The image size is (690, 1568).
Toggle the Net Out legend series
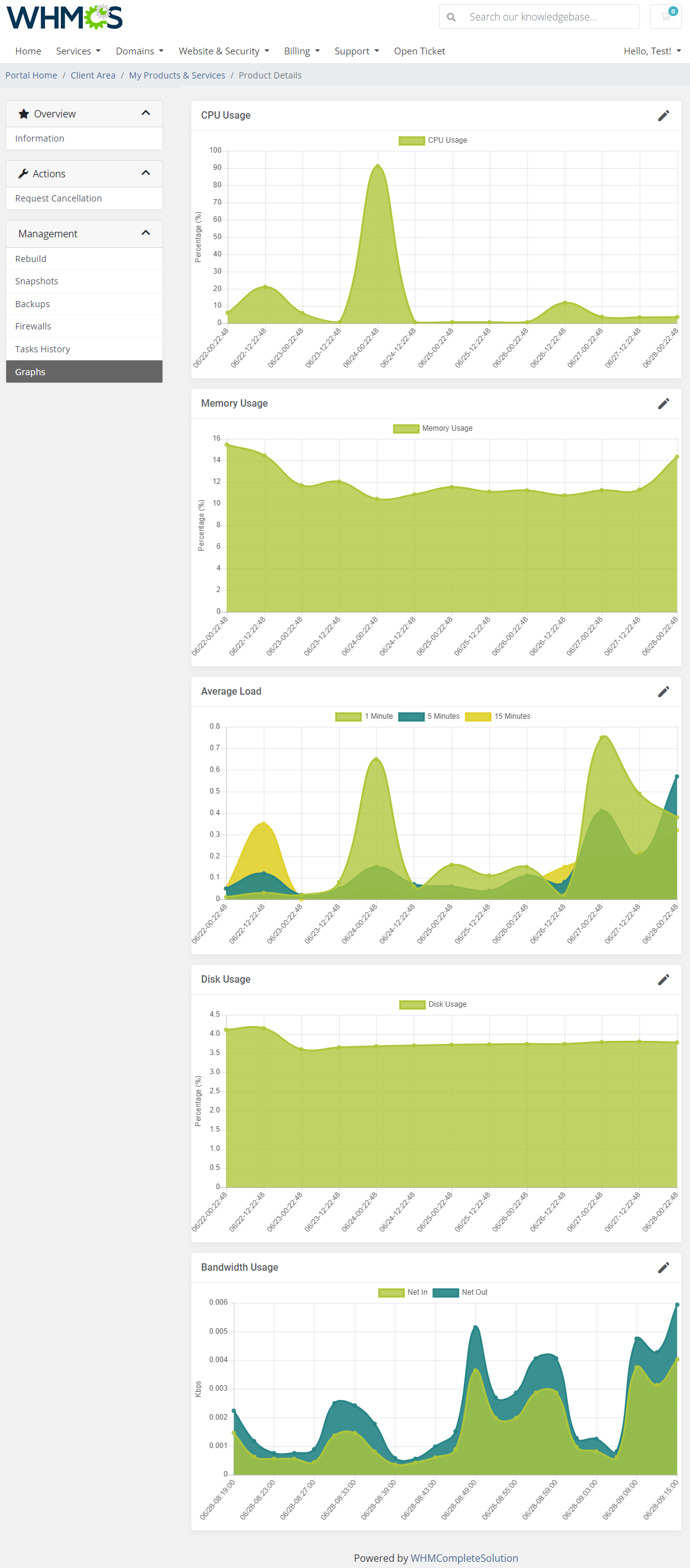point(461,1292)
